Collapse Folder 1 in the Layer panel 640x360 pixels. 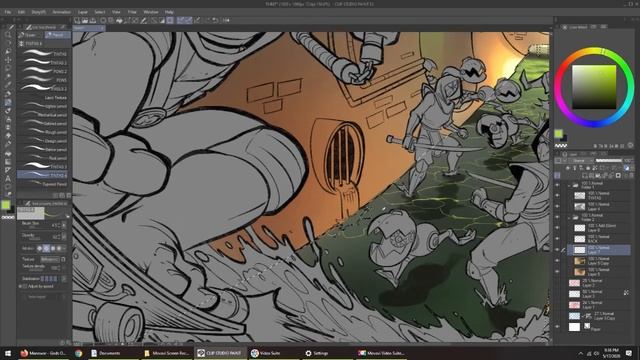pyautogui.click(x=569, y=185)
